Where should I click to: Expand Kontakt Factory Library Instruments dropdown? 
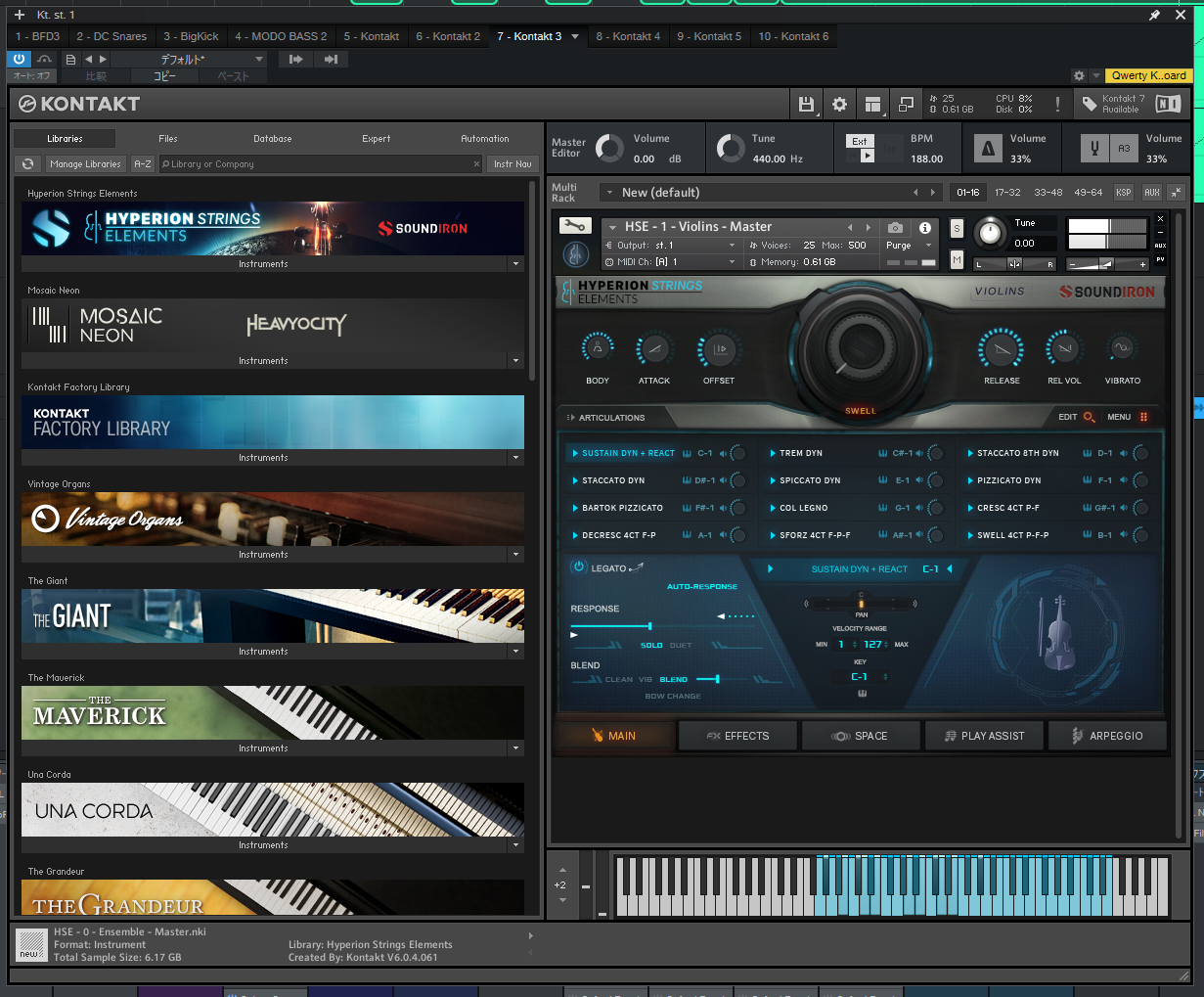[515, 458]
